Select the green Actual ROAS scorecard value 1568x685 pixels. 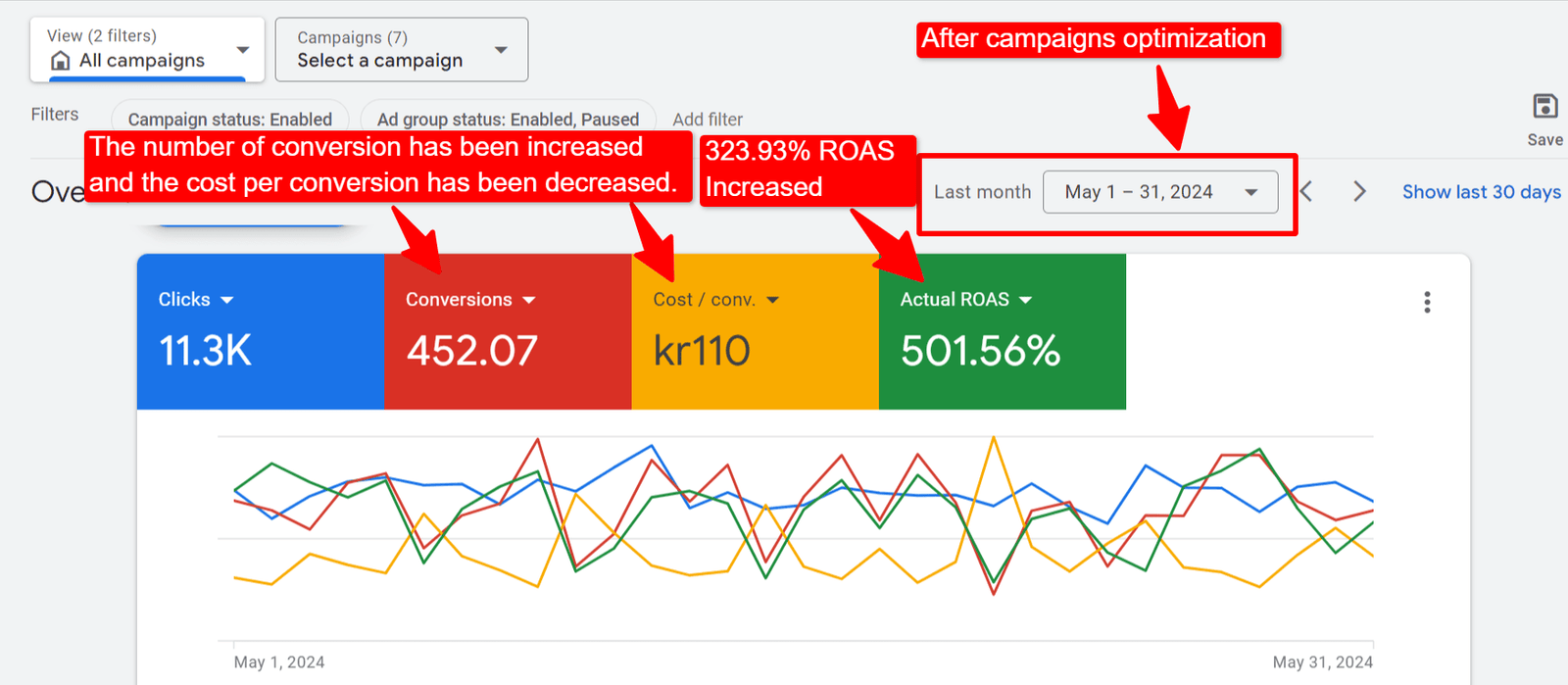pos(980,351)
